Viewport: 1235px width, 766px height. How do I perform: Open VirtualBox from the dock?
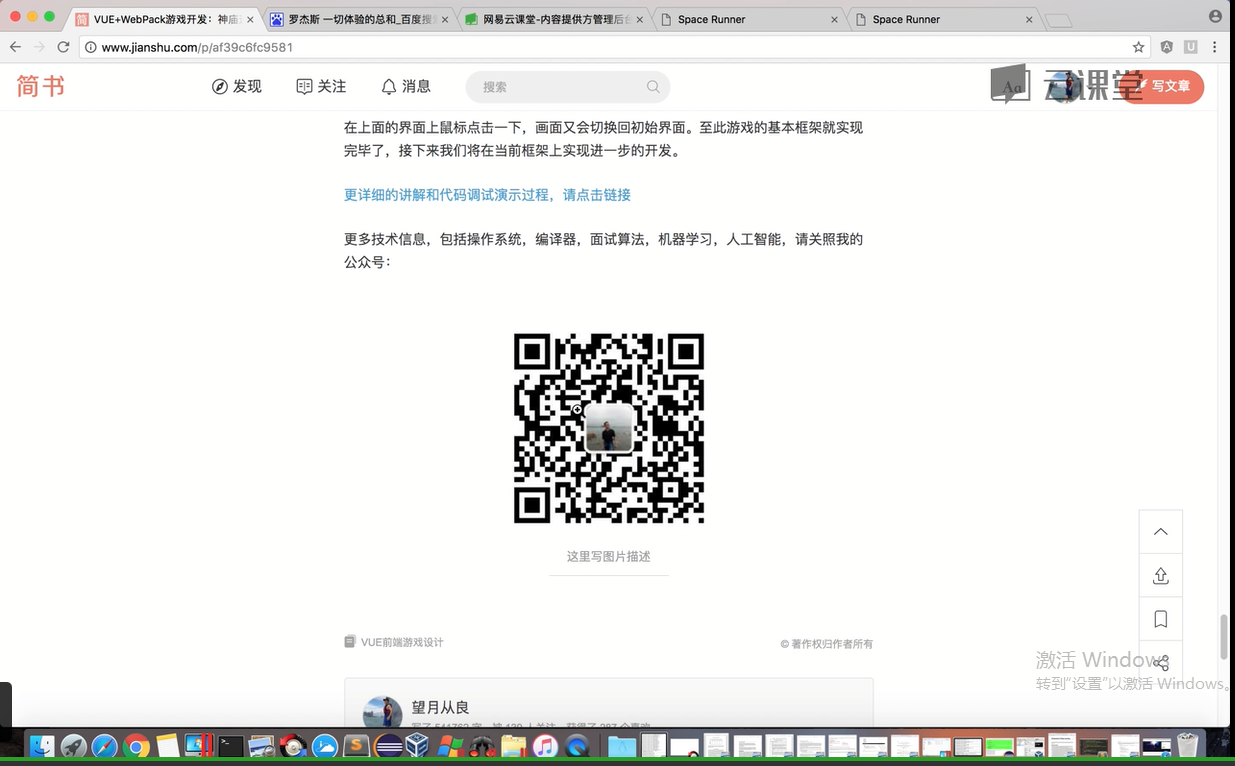point(418,746)
